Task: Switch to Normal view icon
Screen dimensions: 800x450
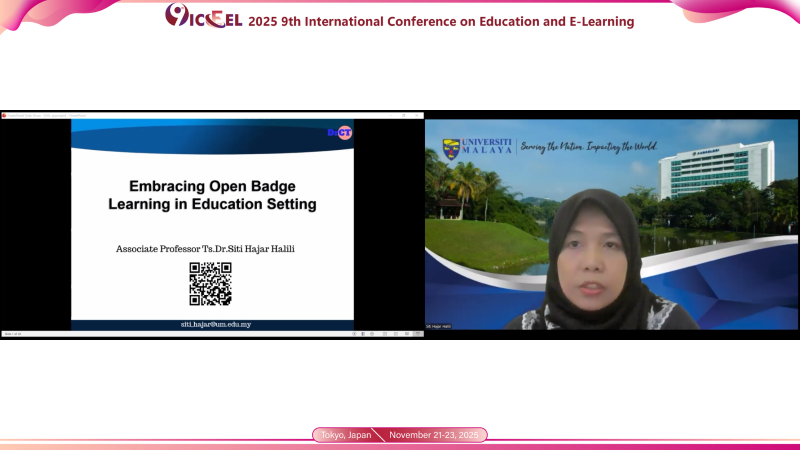Action: [x=386, y=334]
